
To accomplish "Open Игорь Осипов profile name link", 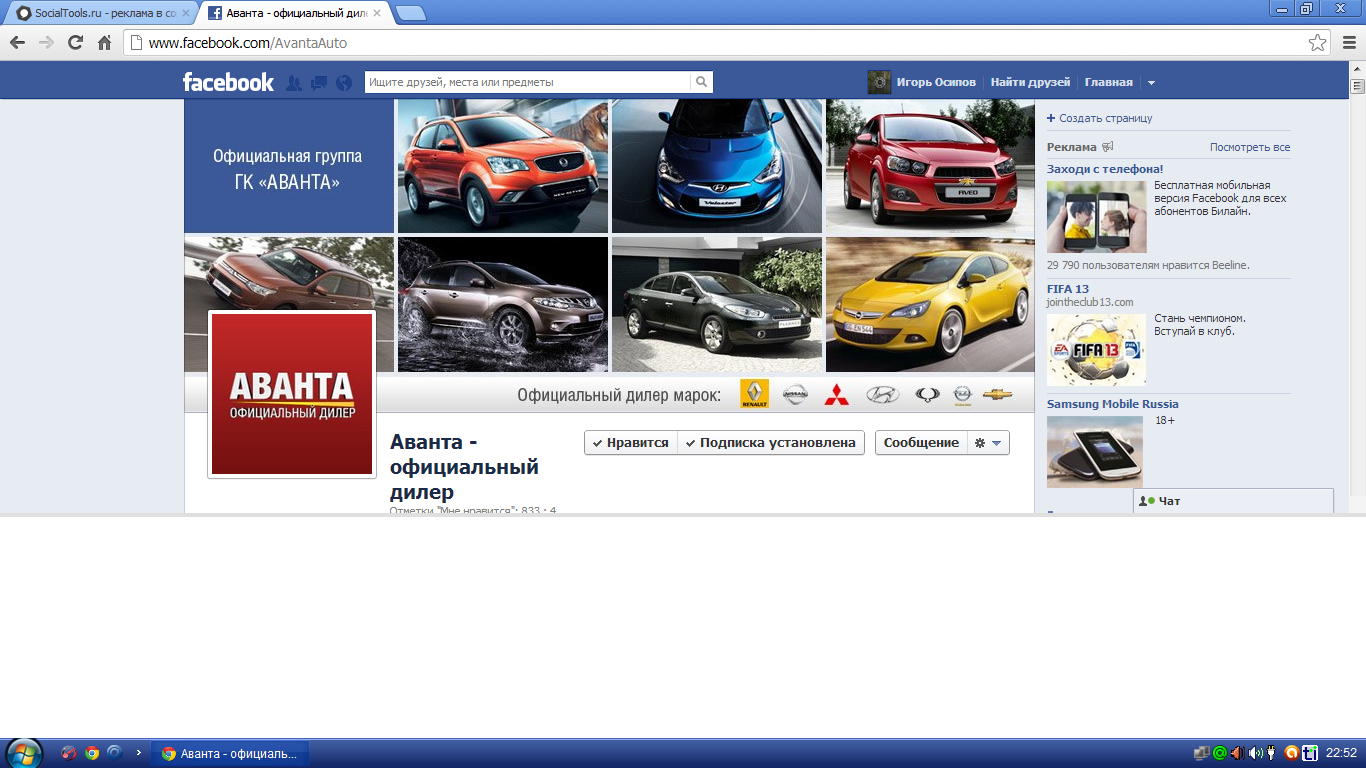I will 936,82.
